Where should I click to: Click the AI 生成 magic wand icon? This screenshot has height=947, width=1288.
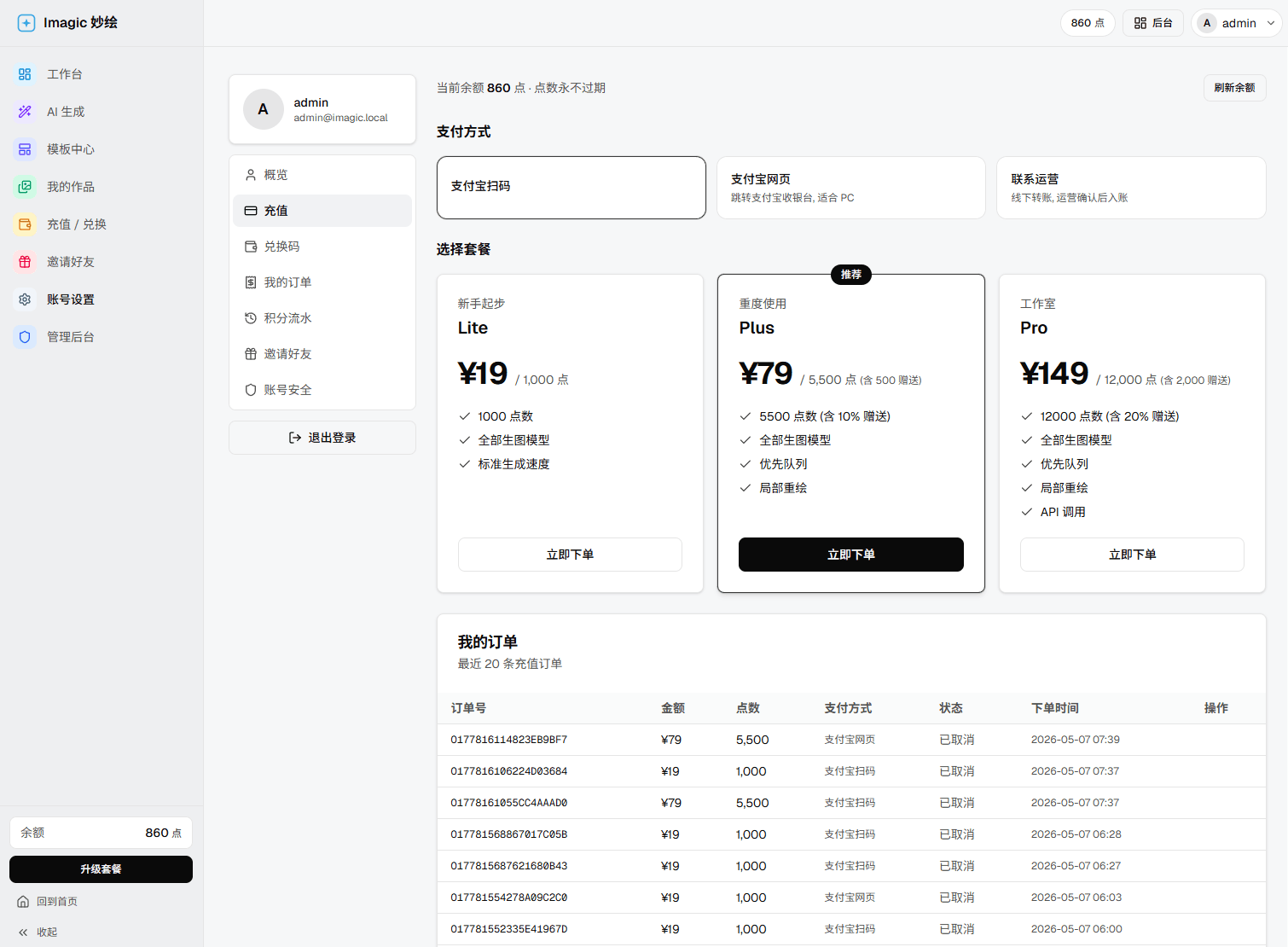coord(25,112)
